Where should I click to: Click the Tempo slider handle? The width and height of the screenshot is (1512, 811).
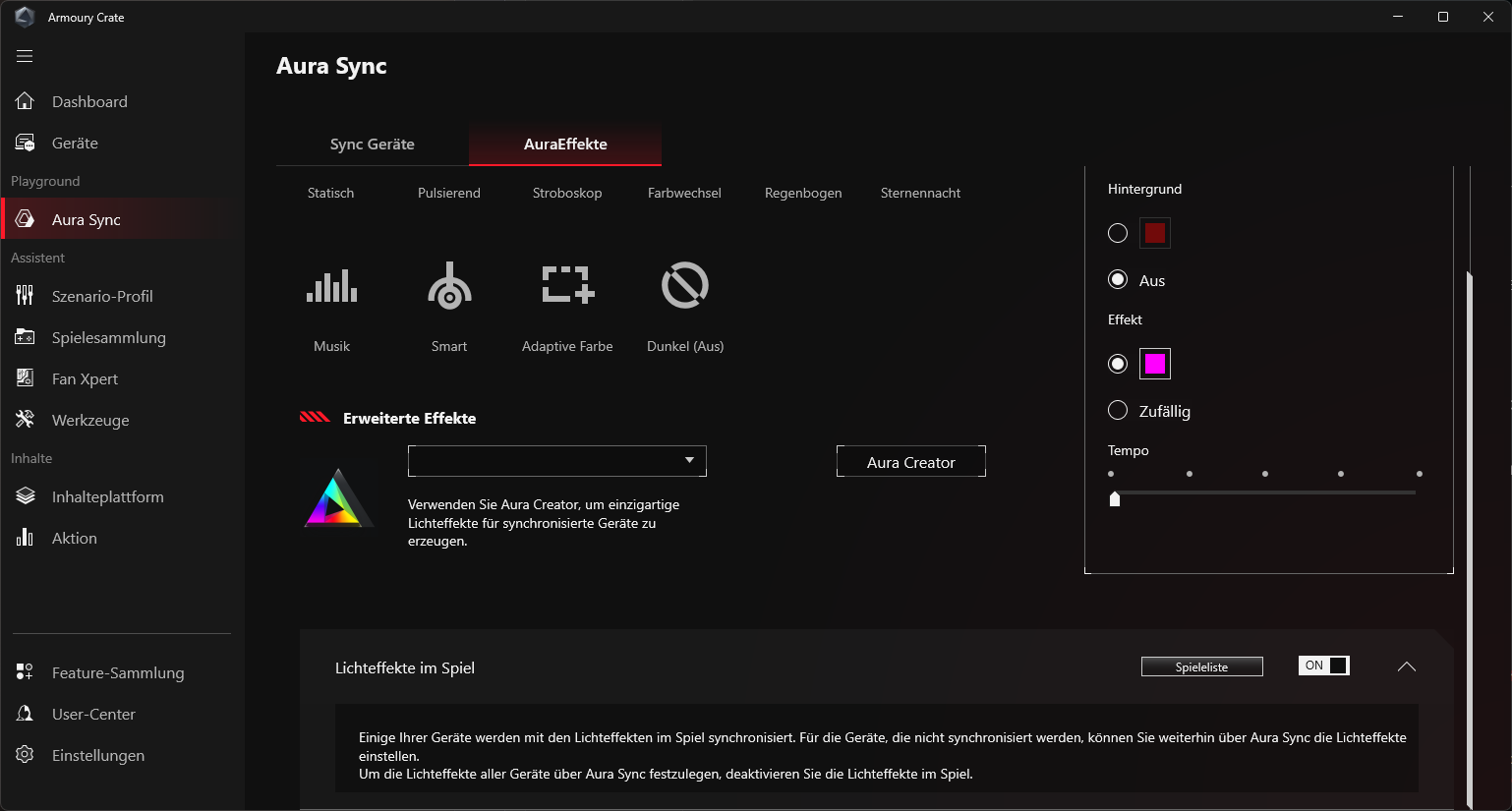[1115, 498]
